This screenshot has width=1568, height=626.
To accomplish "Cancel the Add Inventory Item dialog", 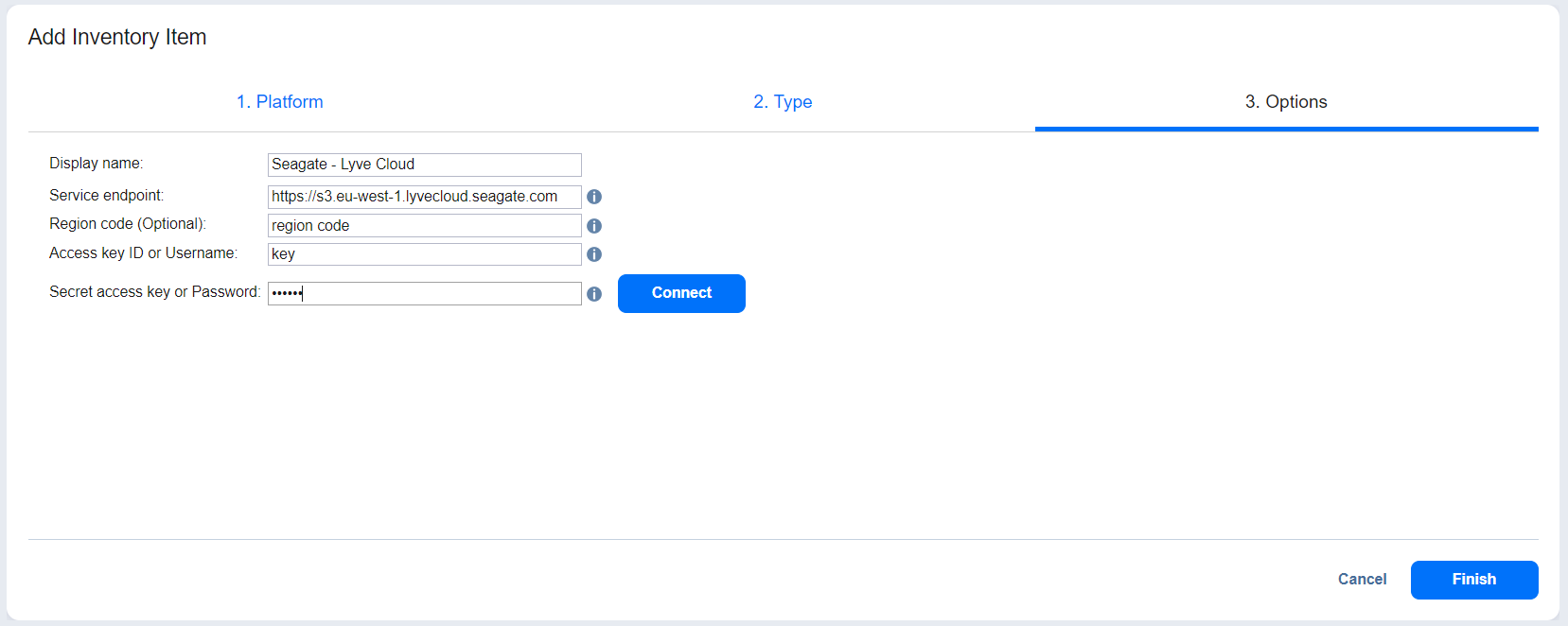I will pos(1362,580).
